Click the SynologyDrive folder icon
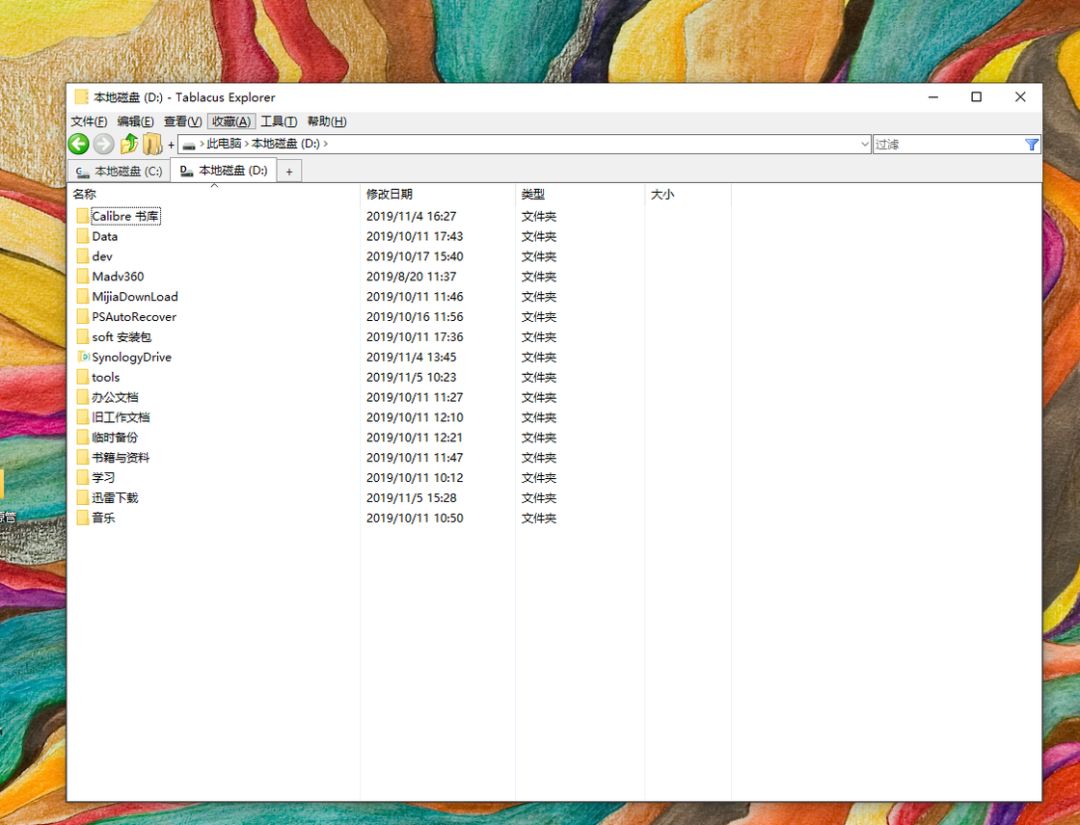The image size is (1080, 825). [x=83, y=357]
